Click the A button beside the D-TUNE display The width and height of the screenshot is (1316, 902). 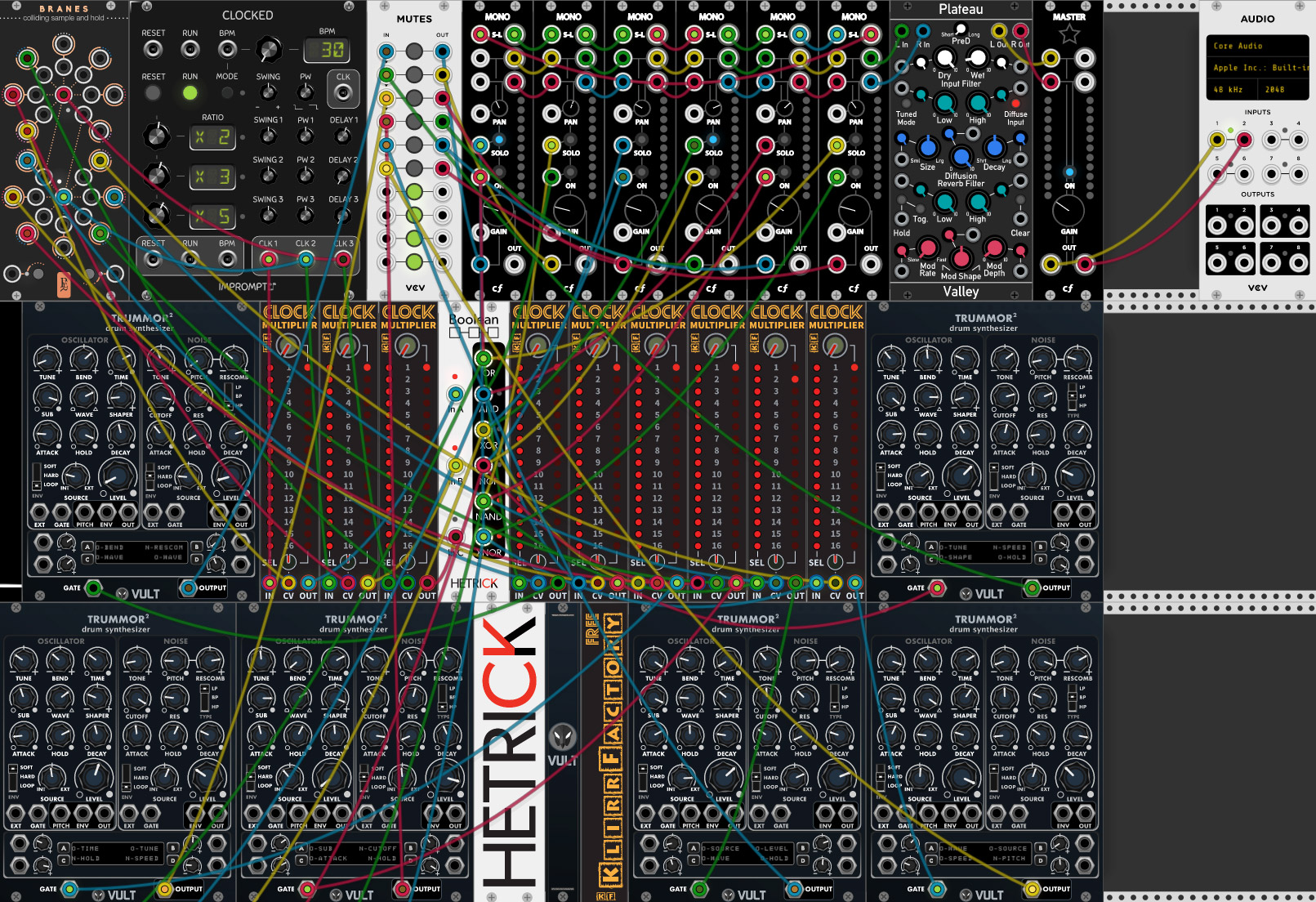[931, 547]
